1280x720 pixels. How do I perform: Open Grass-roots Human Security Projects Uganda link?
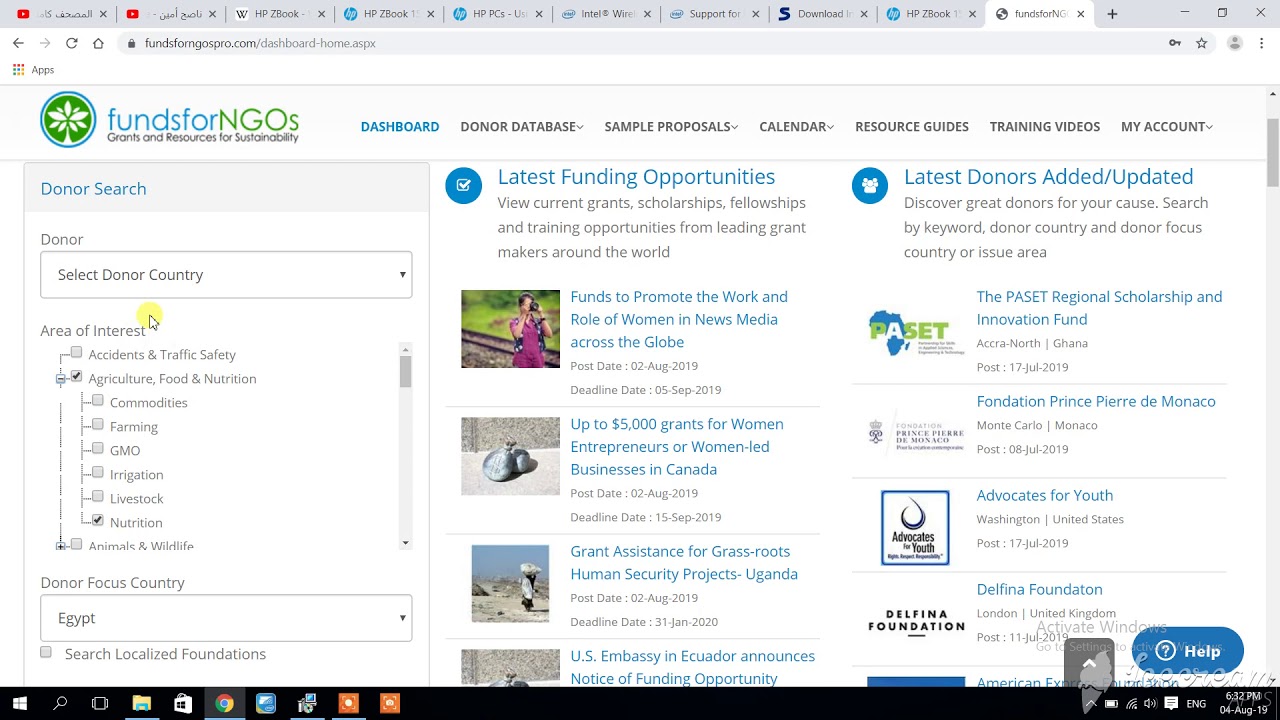pos(684,563)
